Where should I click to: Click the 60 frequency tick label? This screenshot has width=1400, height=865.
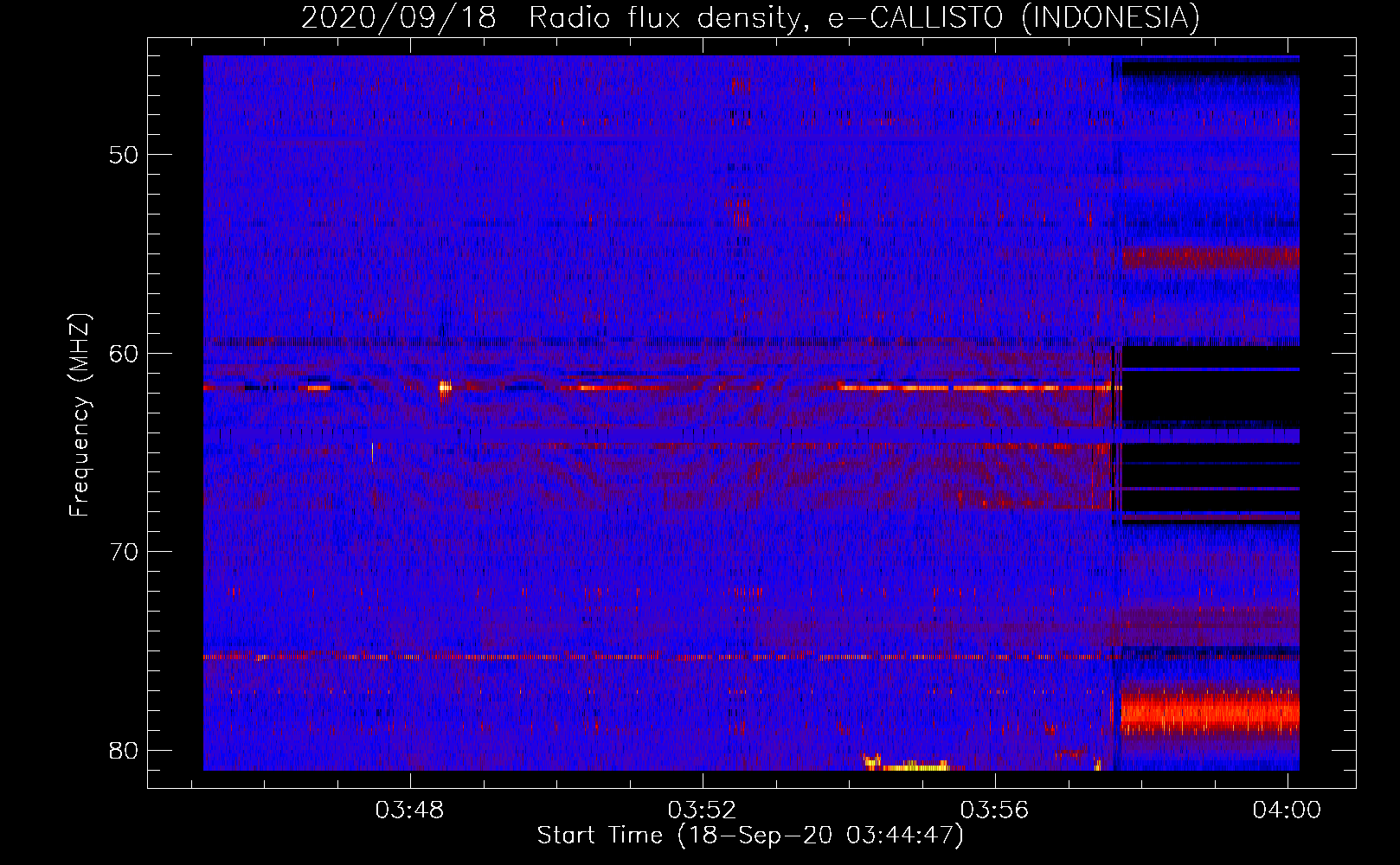[x=124, y=354]
